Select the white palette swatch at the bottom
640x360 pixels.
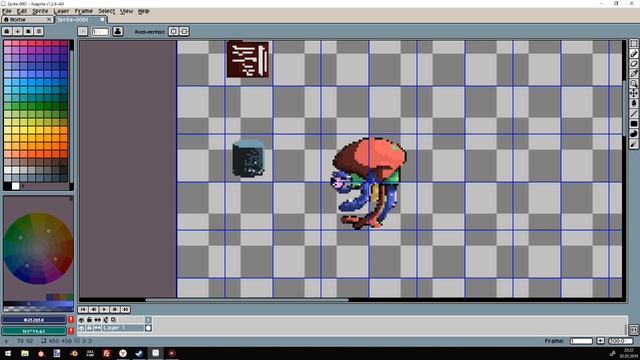[x=16, y=186]
